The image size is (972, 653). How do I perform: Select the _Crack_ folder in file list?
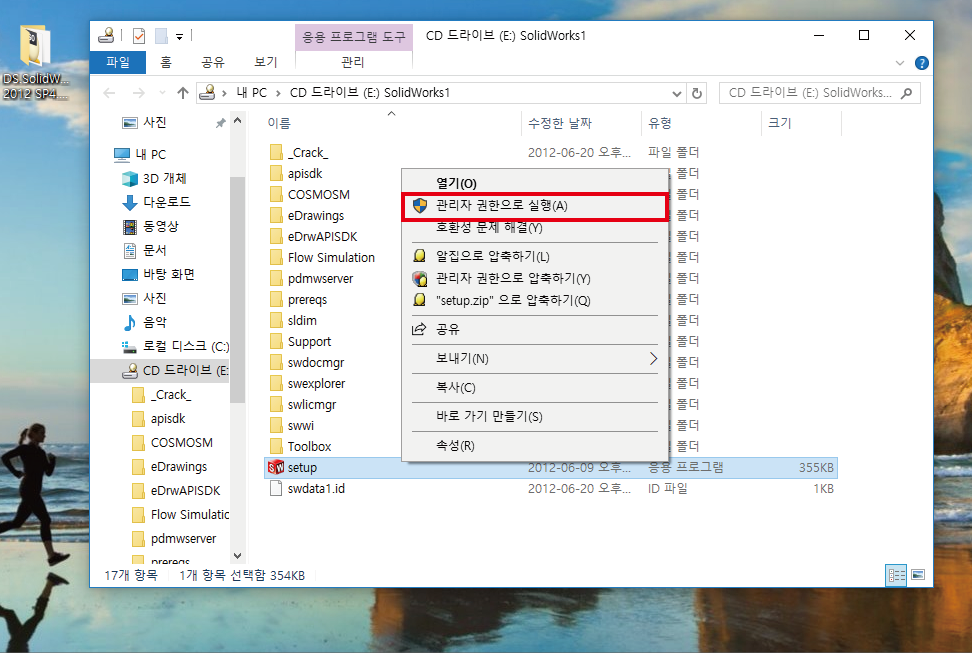pyautogui.click(x=299, y=153)
